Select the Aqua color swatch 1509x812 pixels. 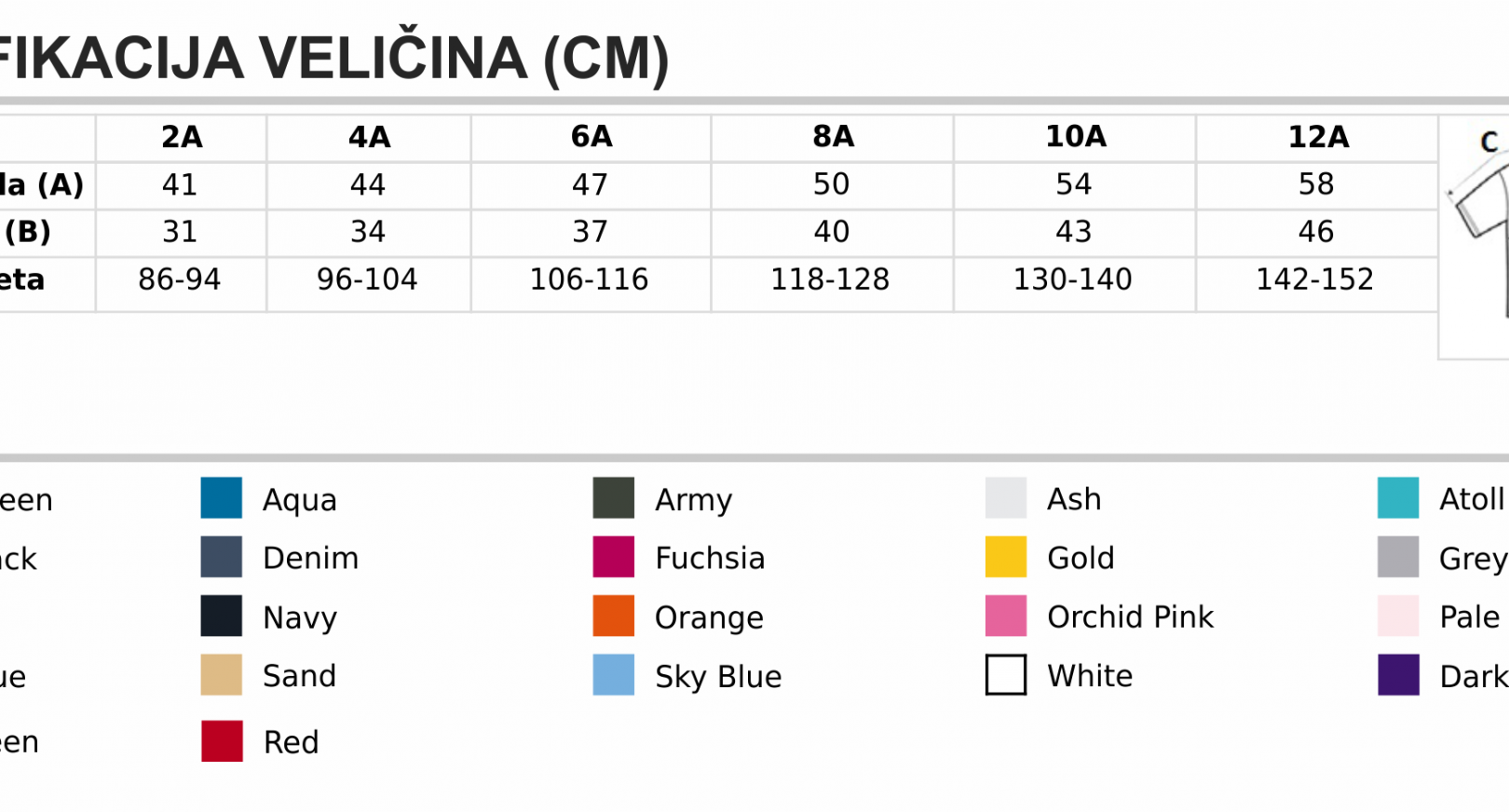click(x=222, y=498)
